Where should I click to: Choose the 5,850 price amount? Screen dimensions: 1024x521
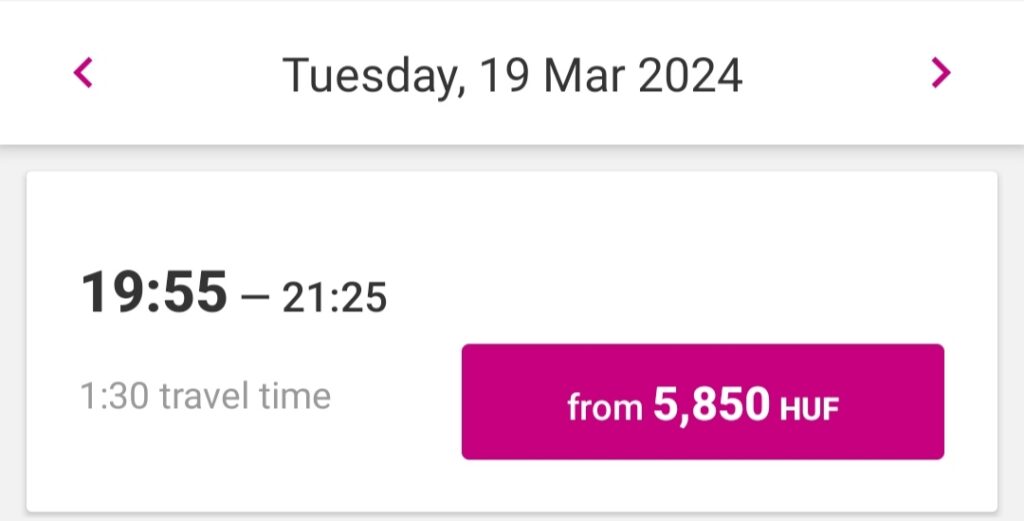(x=712, y=405)
